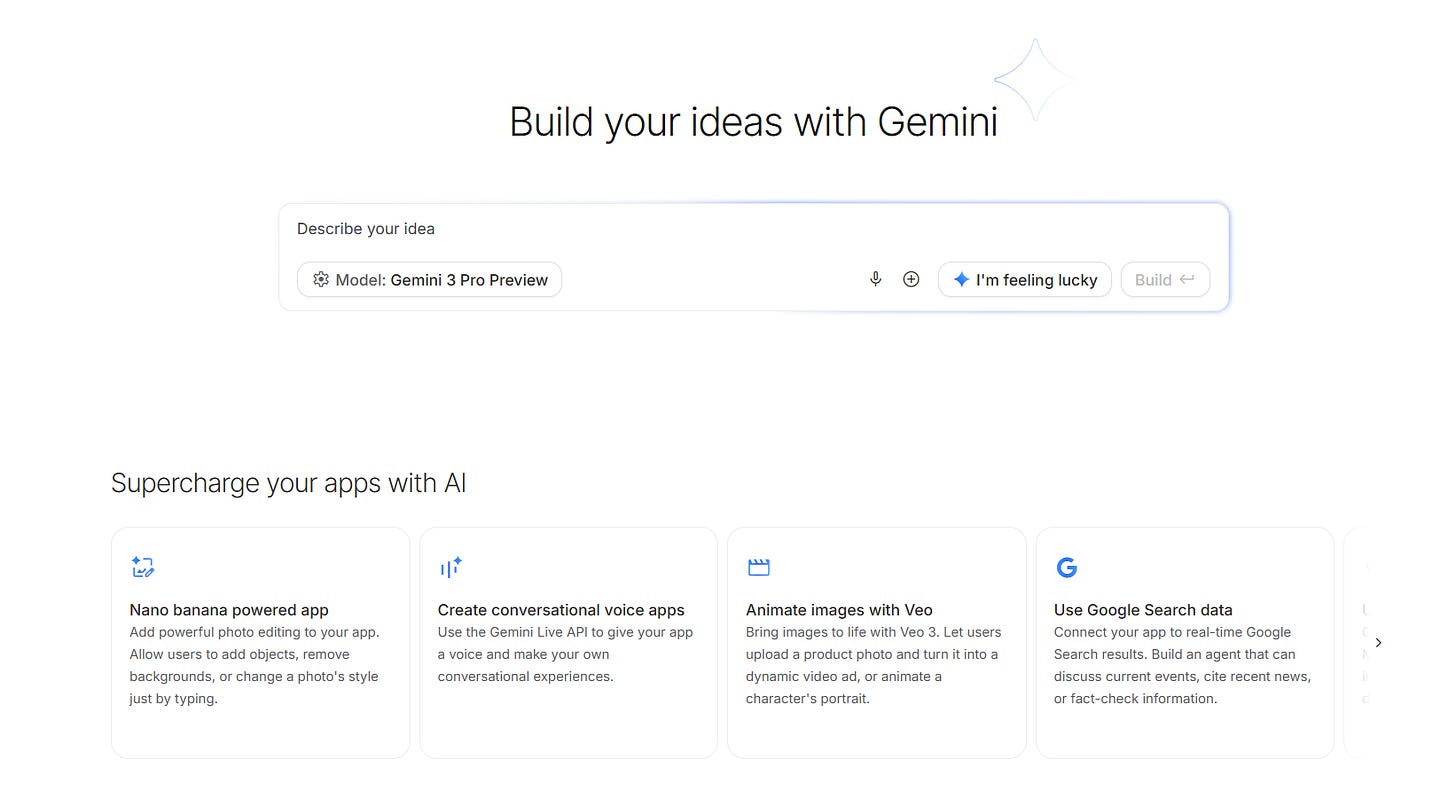Viewport: 1456px width, 799px height.
Task: Focus the Describe your idea input field
Action: coord(753,229)
